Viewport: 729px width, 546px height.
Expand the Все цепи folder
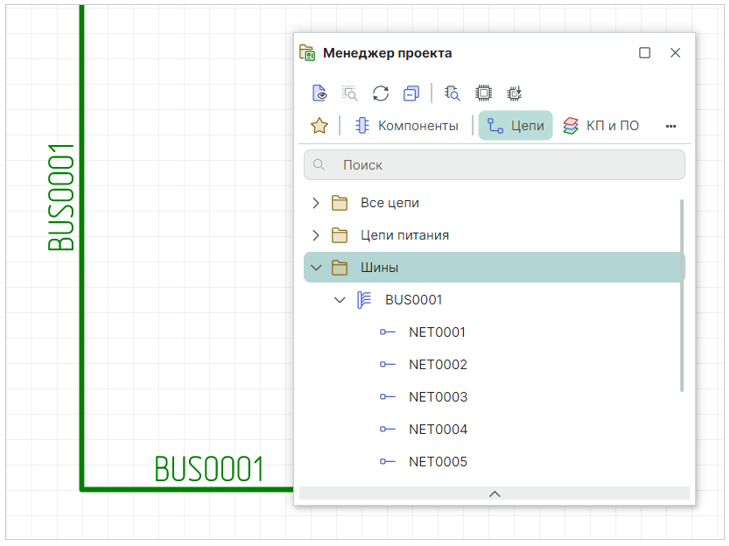pyautogui.click(x=316, y=203)
